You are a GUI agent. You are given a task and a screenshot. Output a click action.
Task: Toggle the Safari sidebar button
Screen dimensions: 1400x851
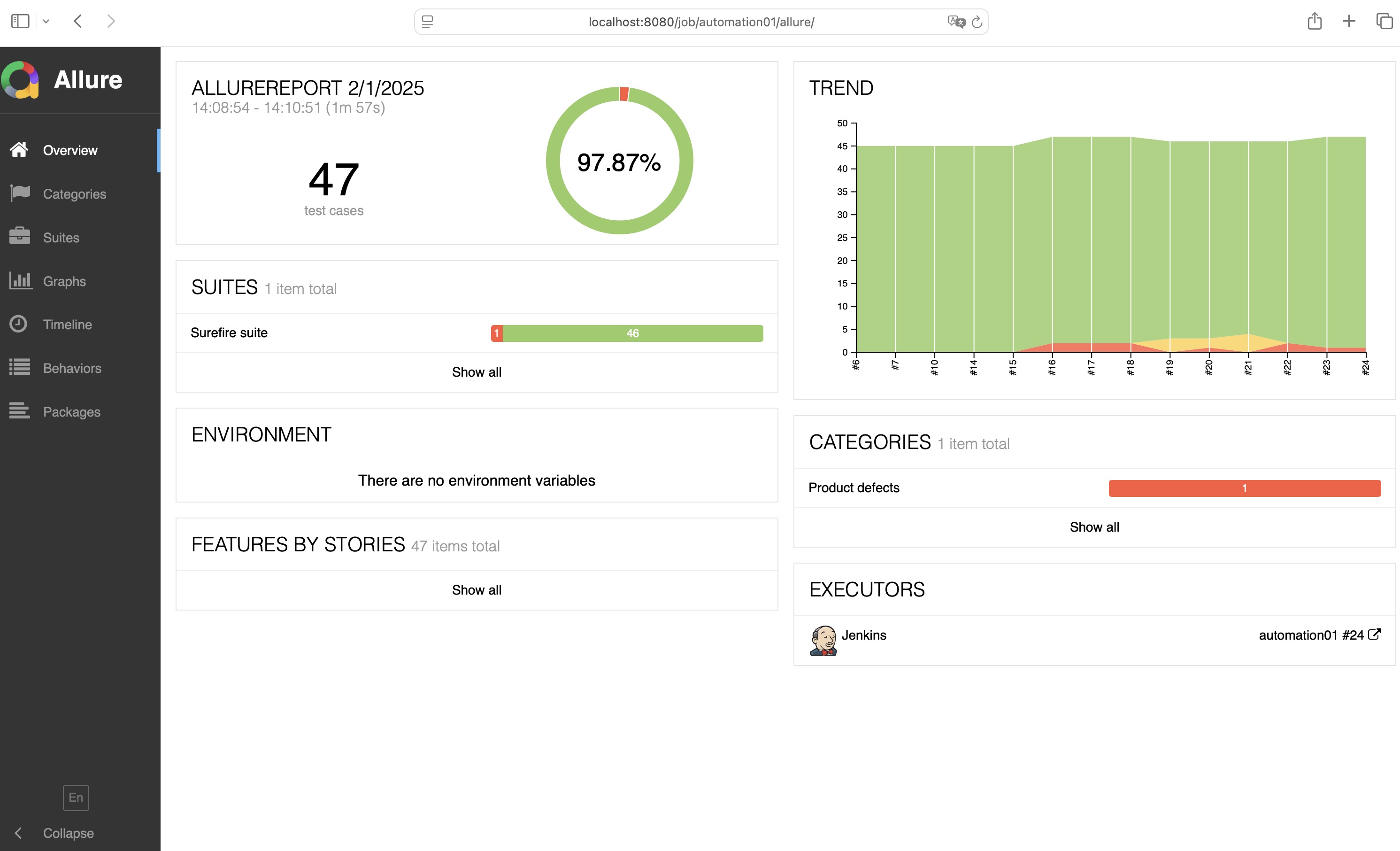[21, 22]
